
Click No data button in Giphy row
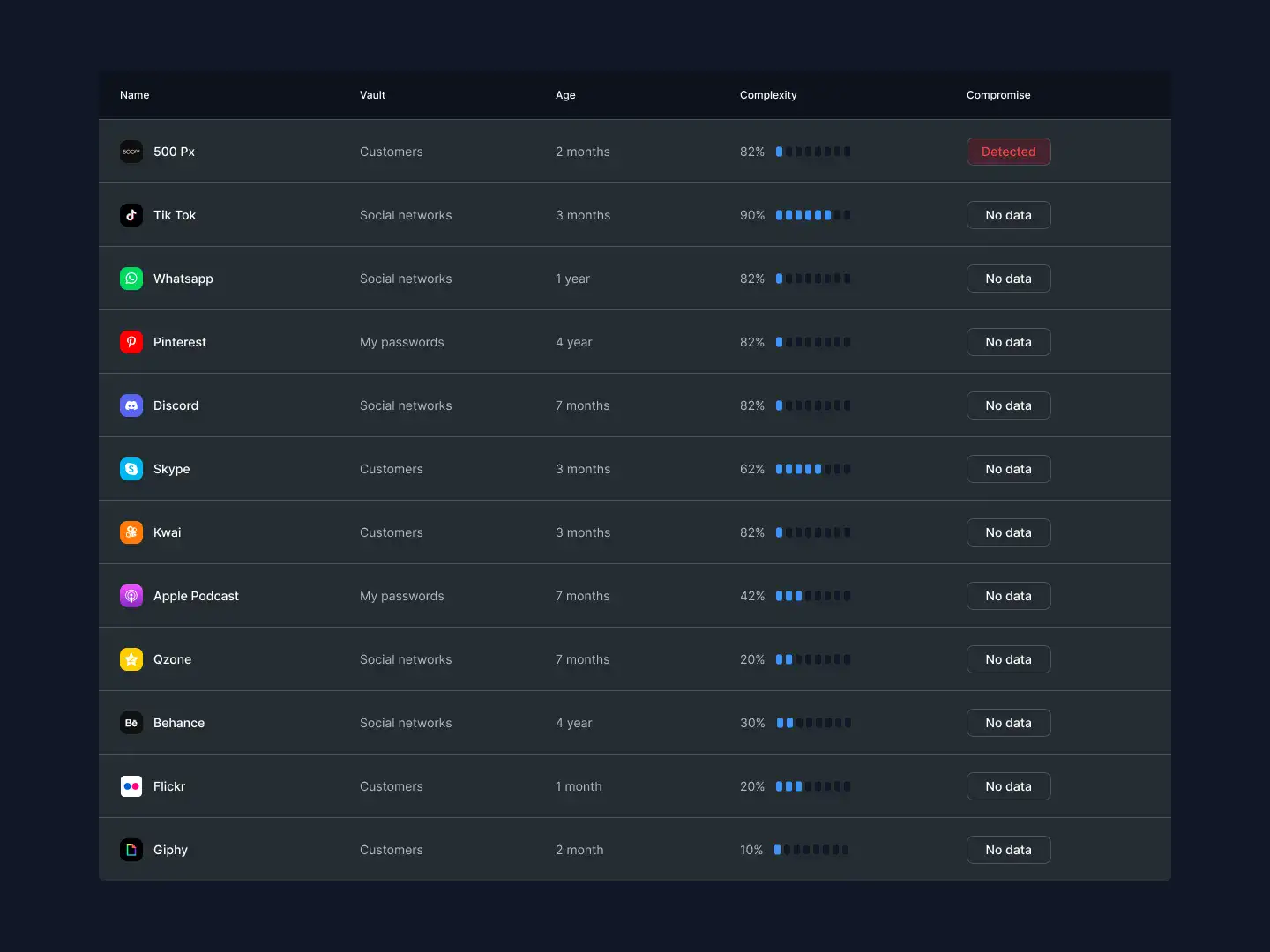click(x=1008, y=850)
